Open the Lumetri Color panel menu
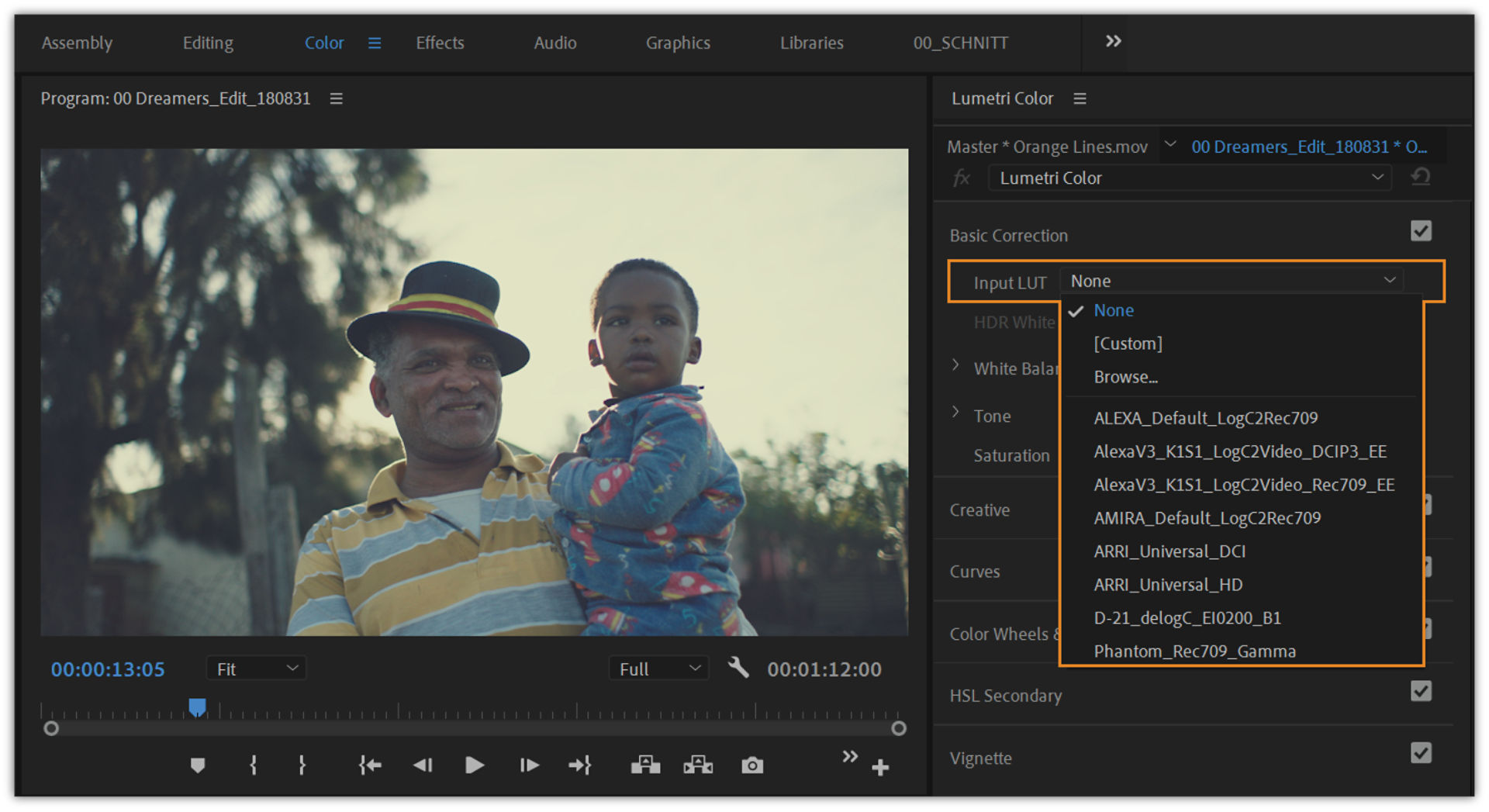Image resolution: width=1489 pixels, height=812 pixels. tap(1080, 98)
